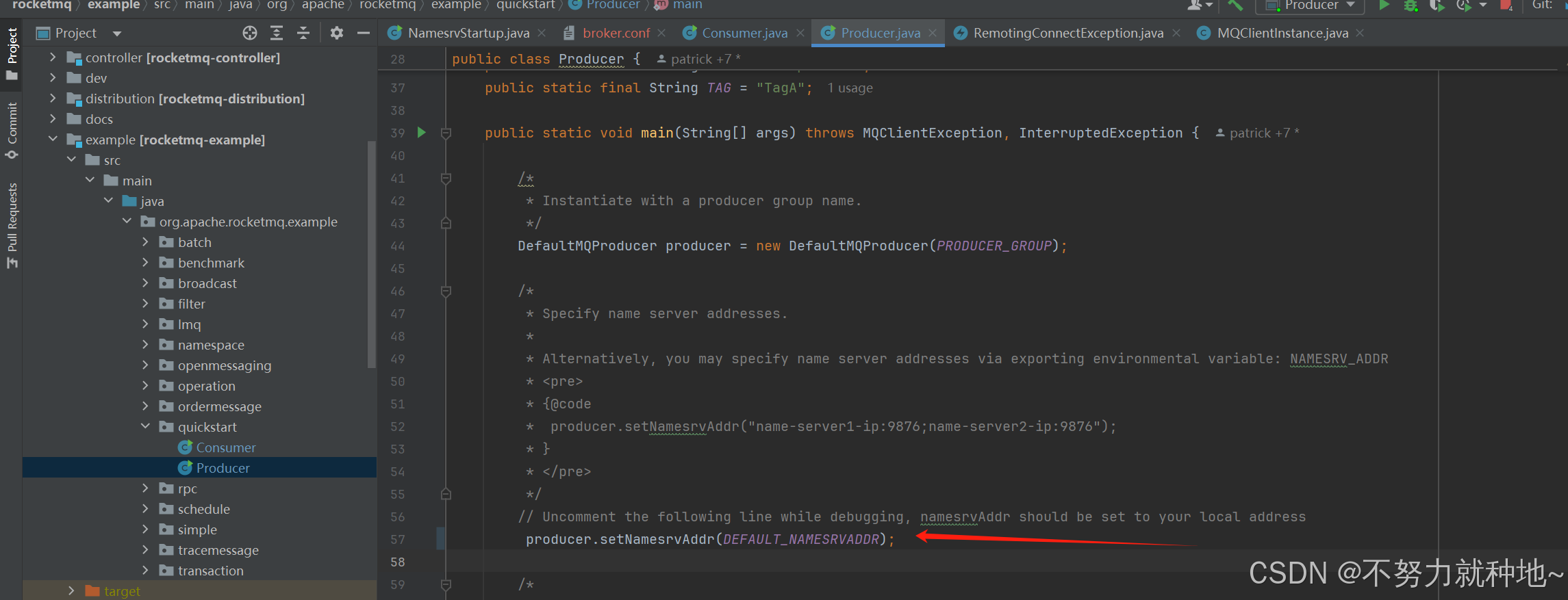1568x600 pixels.
Task: Select opened file with the crosshair locate icon
Action: [x=250, y=33]
